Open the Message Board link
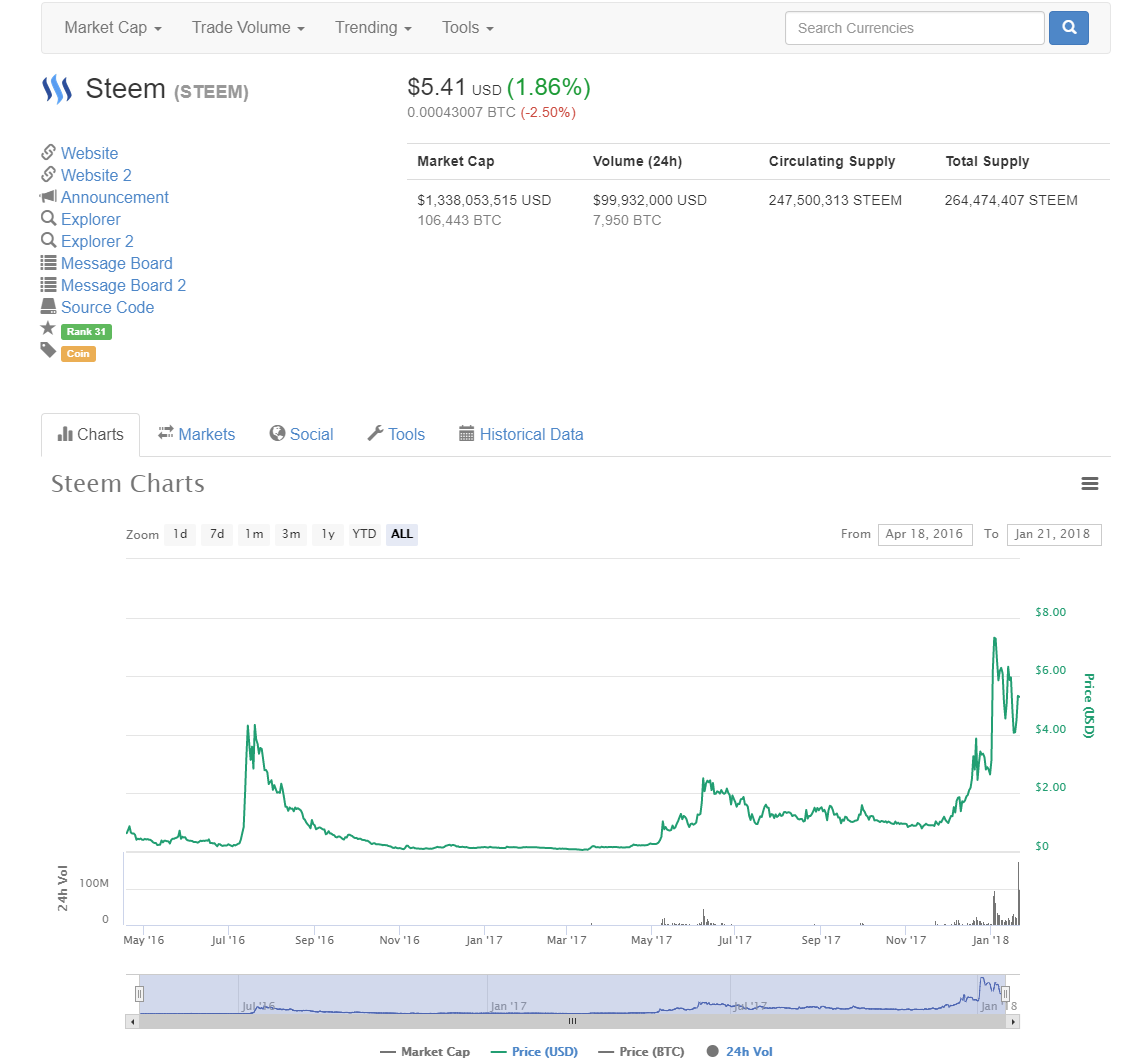The width and height of the screenshot is (1138, 1061). (x=117, y=263)
